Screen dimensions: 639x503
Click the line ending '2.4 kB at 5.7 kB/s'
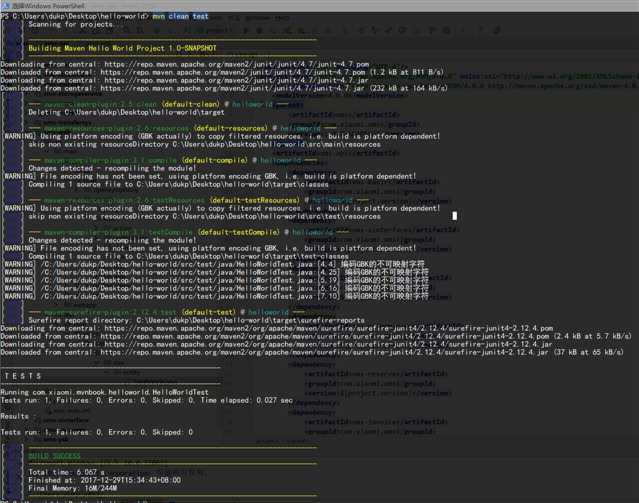[316, 336]
